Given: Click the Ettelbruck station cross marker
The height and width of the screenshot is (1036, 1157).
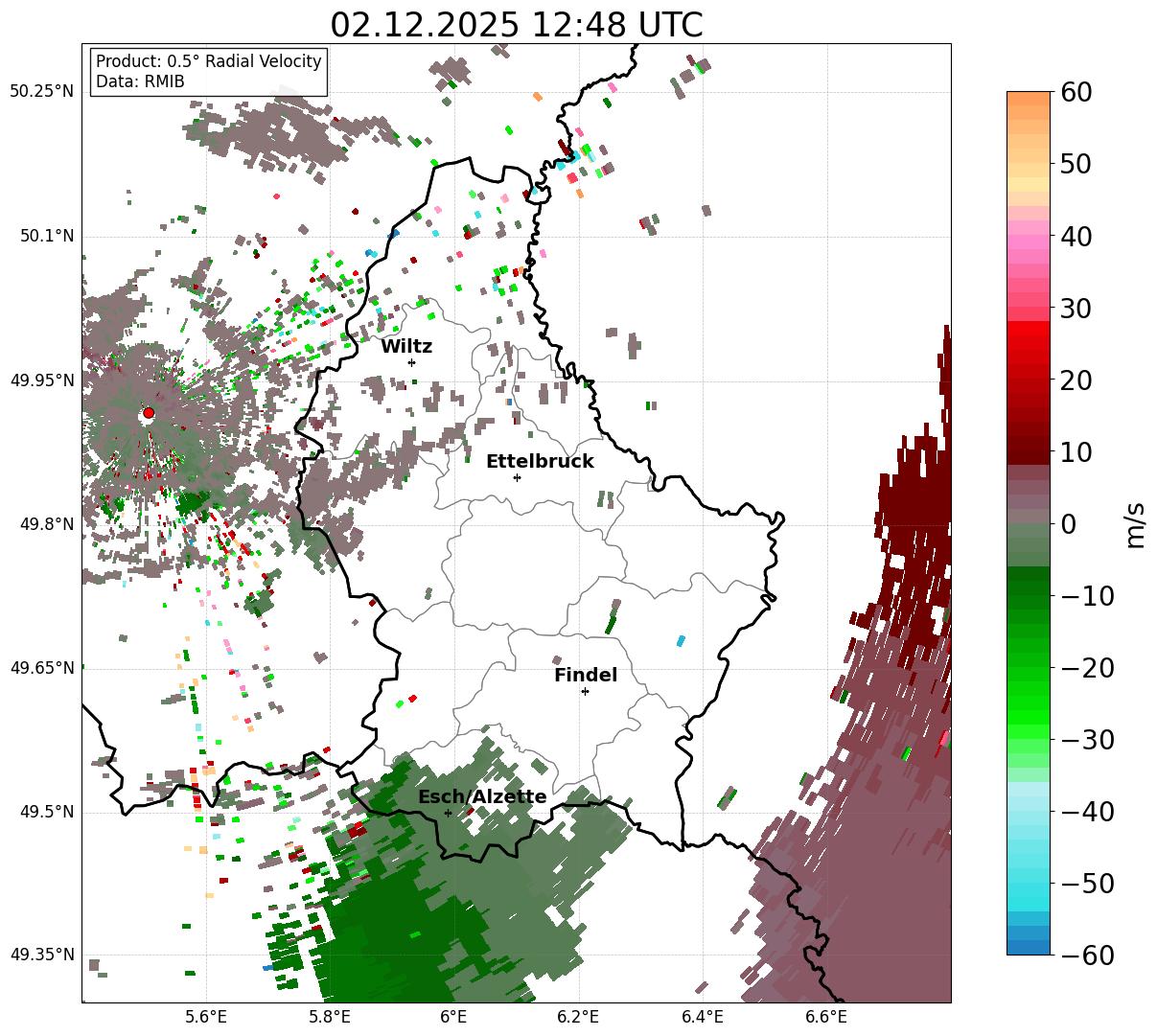Looking at the screenshot, I should [x=517, y=477].
